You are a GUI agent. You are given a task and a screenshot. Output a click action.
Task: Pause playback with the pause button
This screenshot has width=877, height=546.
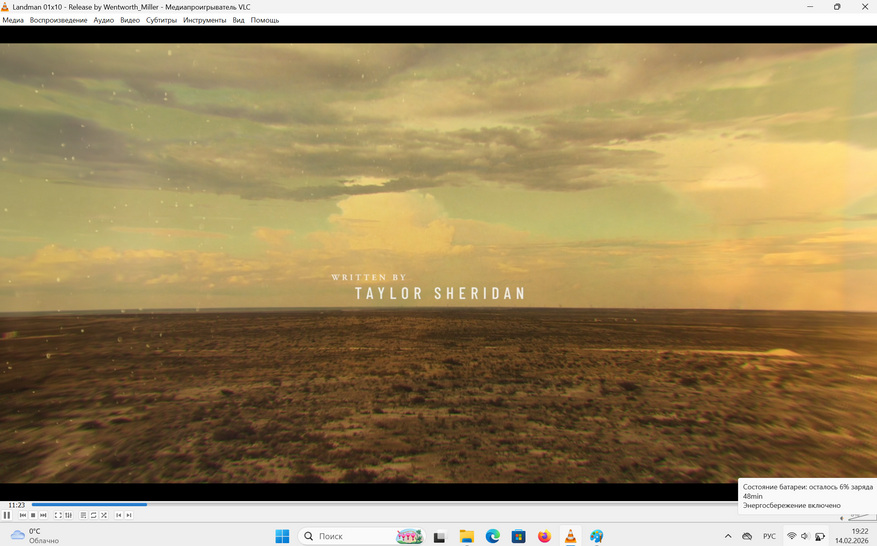(7, 515)
